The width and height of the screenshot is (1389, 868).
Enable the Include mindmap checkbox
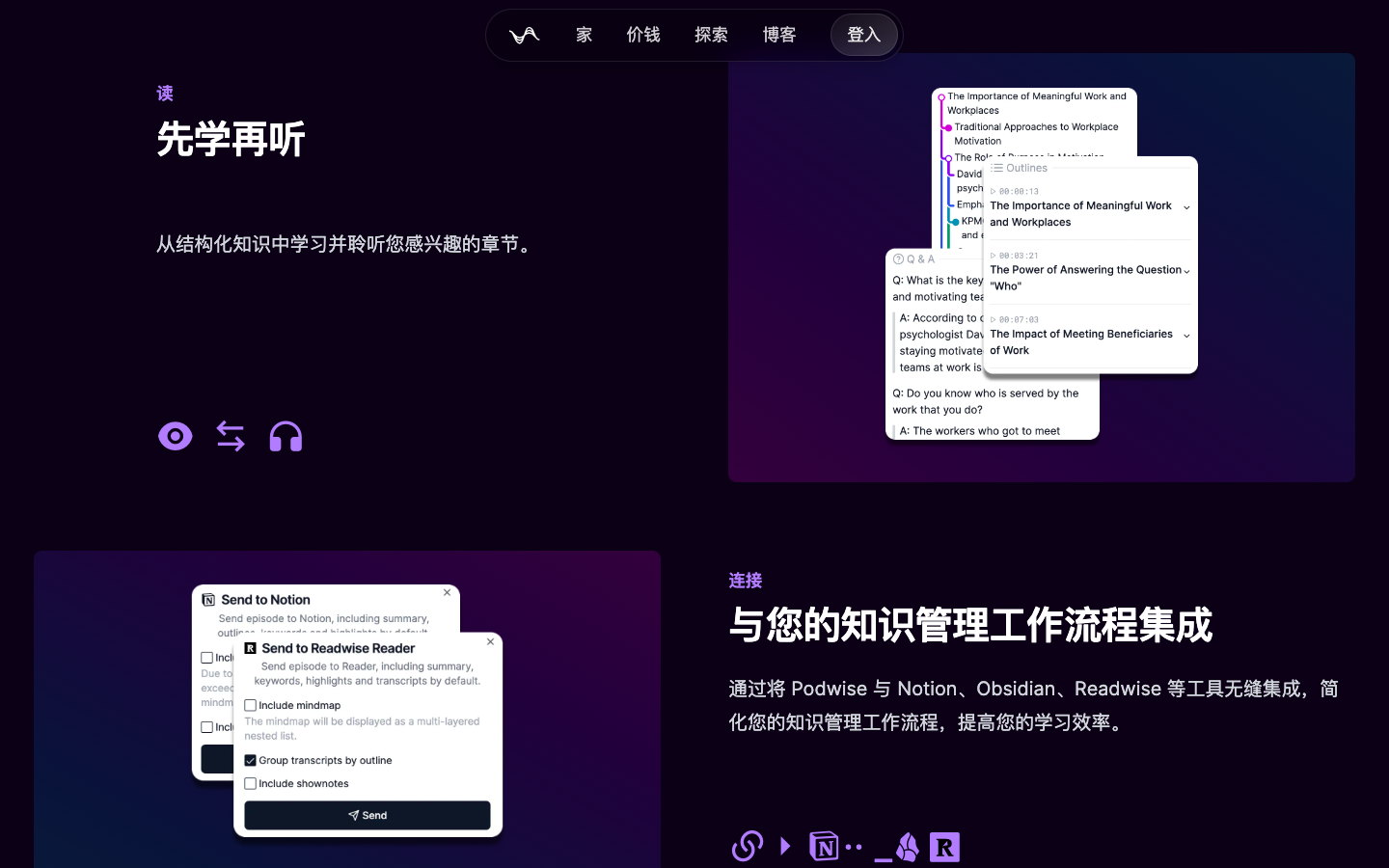[x=250, y=705]
